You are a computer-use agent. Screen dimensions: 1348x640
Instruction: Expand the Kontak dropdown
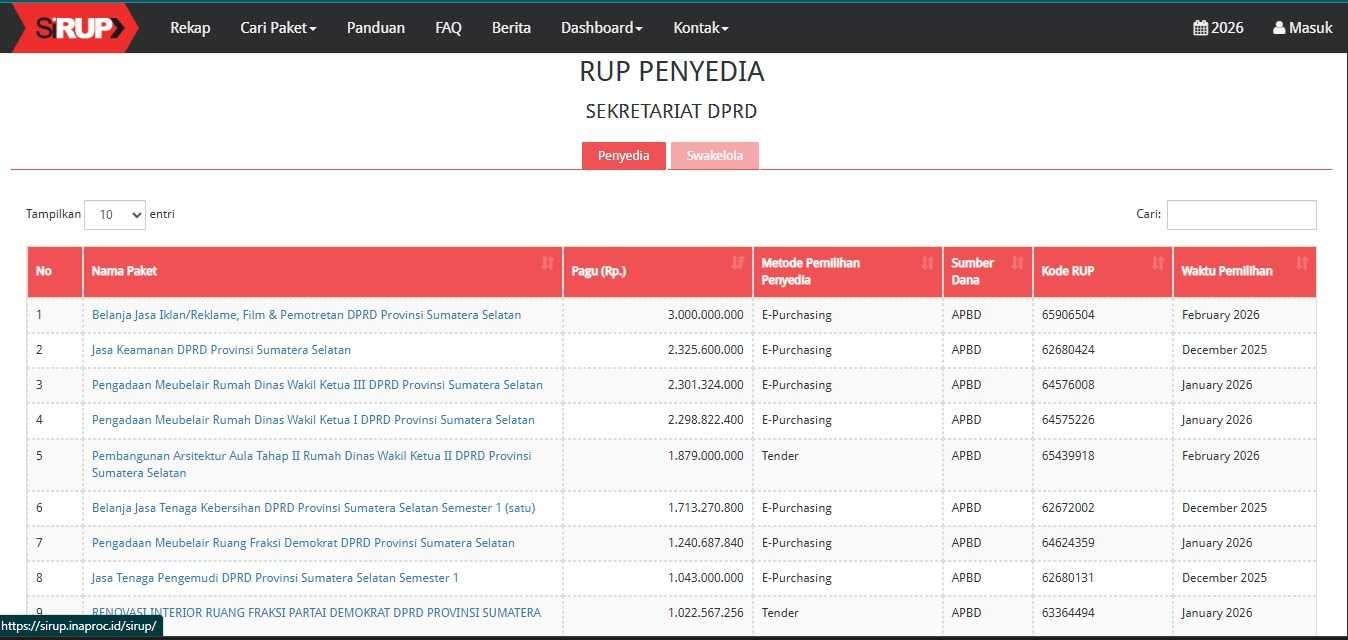pyautogui.click(x=700, y=28)
